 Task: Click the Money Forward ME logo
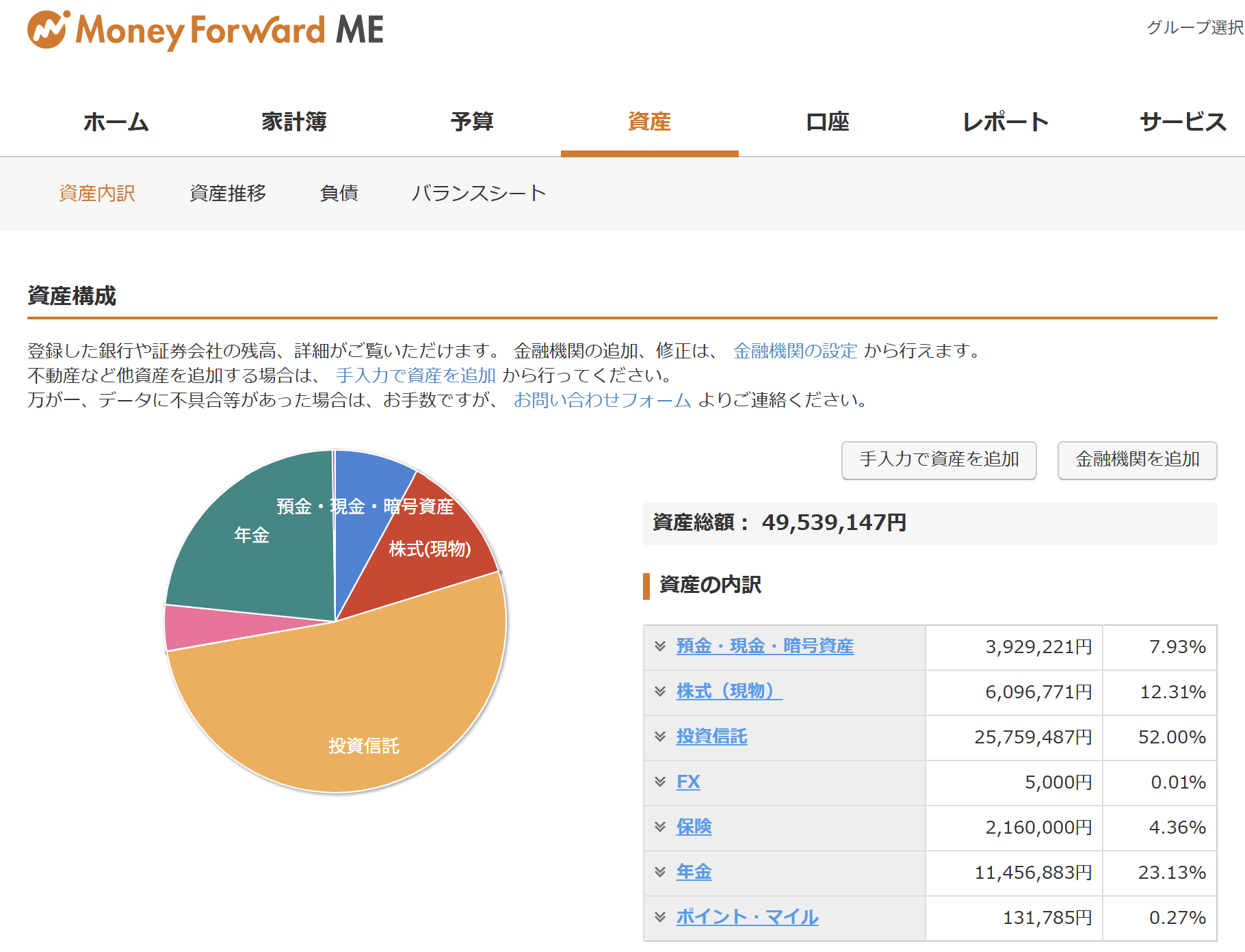(x=205, y=30)
